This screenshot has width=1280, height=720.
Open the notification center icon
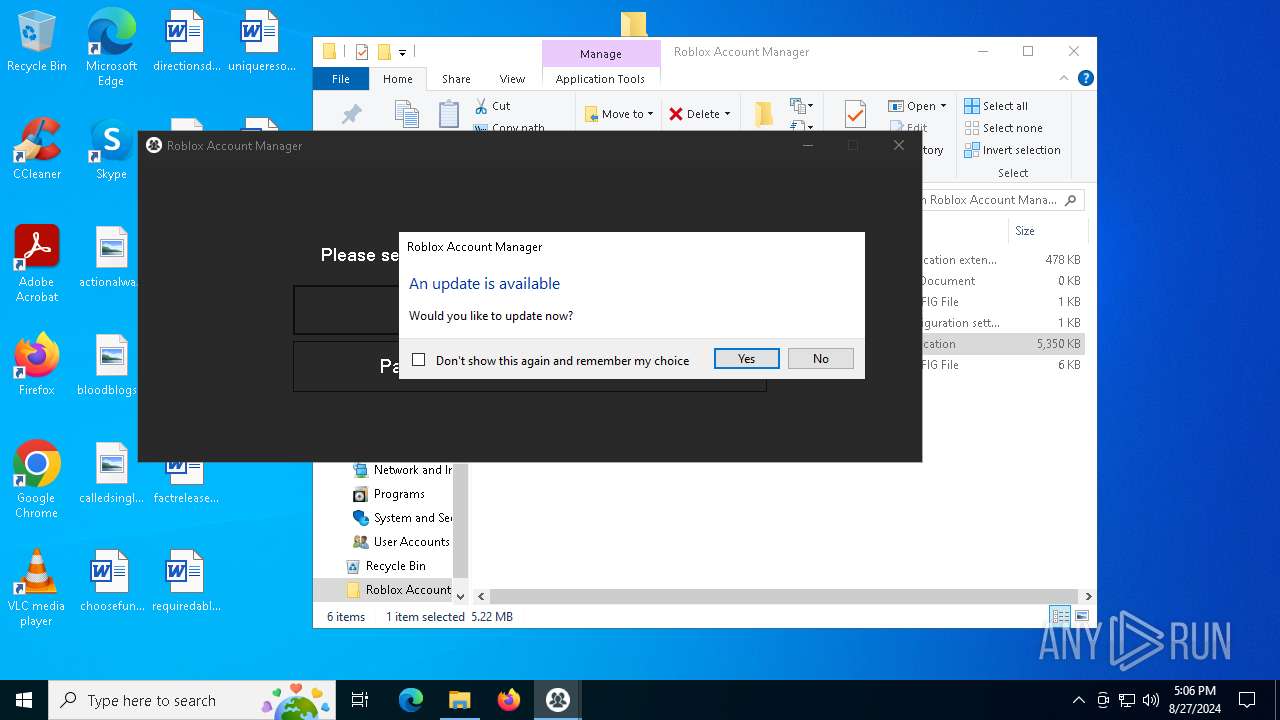click(x=1247, y=700)
